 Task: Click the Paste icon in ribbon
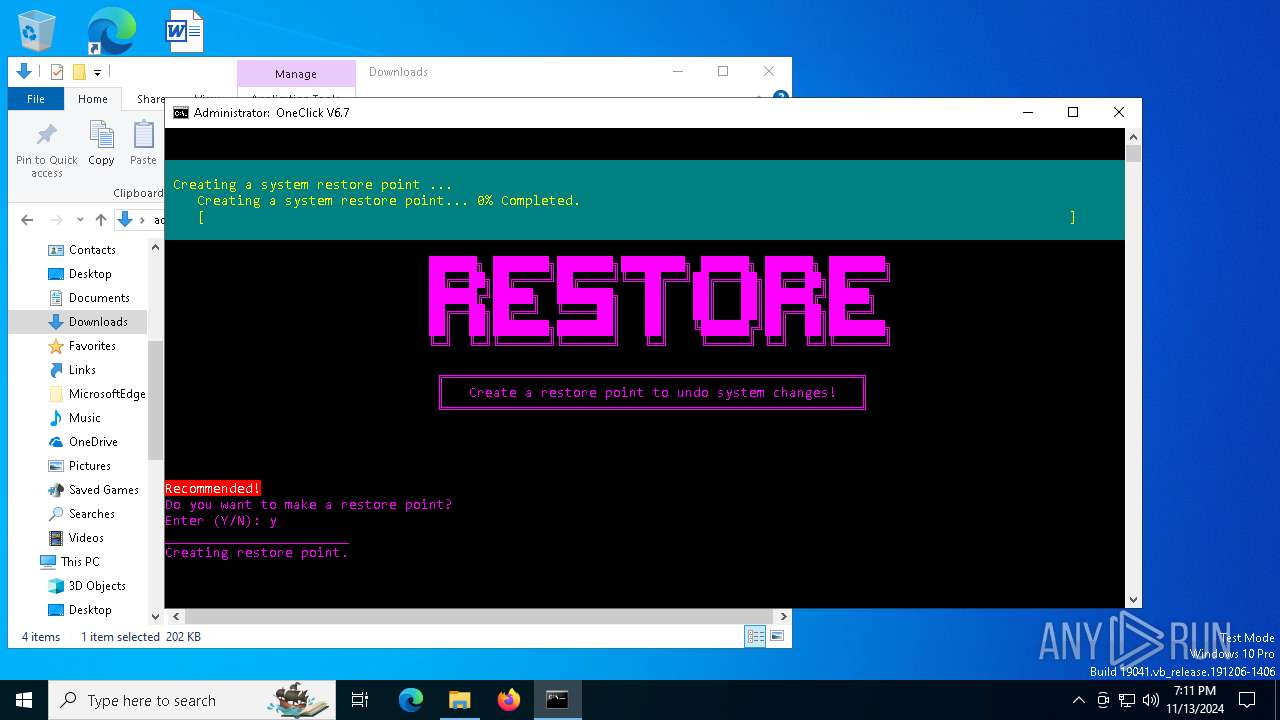point(144,144)
